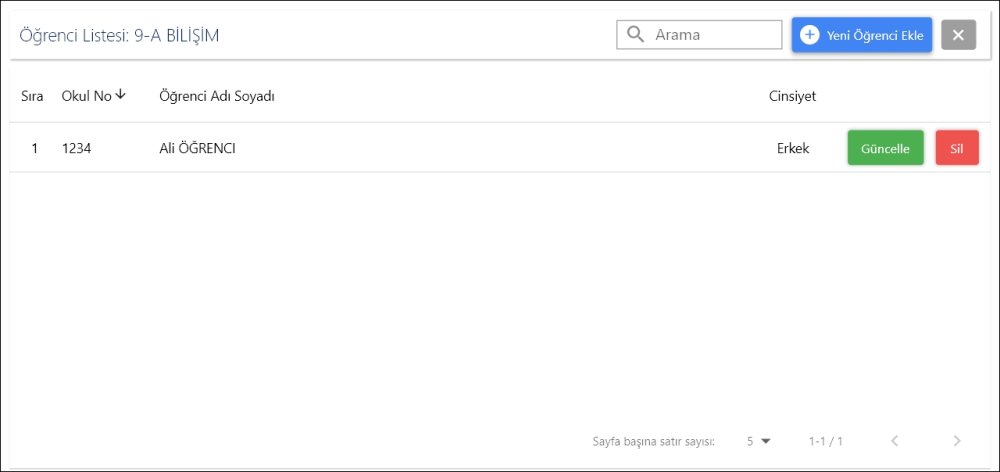Click the Öğrenci Listesi: 9-A BİLİŞİM title
1000x472 pixels.
click(x=119, y=36)
